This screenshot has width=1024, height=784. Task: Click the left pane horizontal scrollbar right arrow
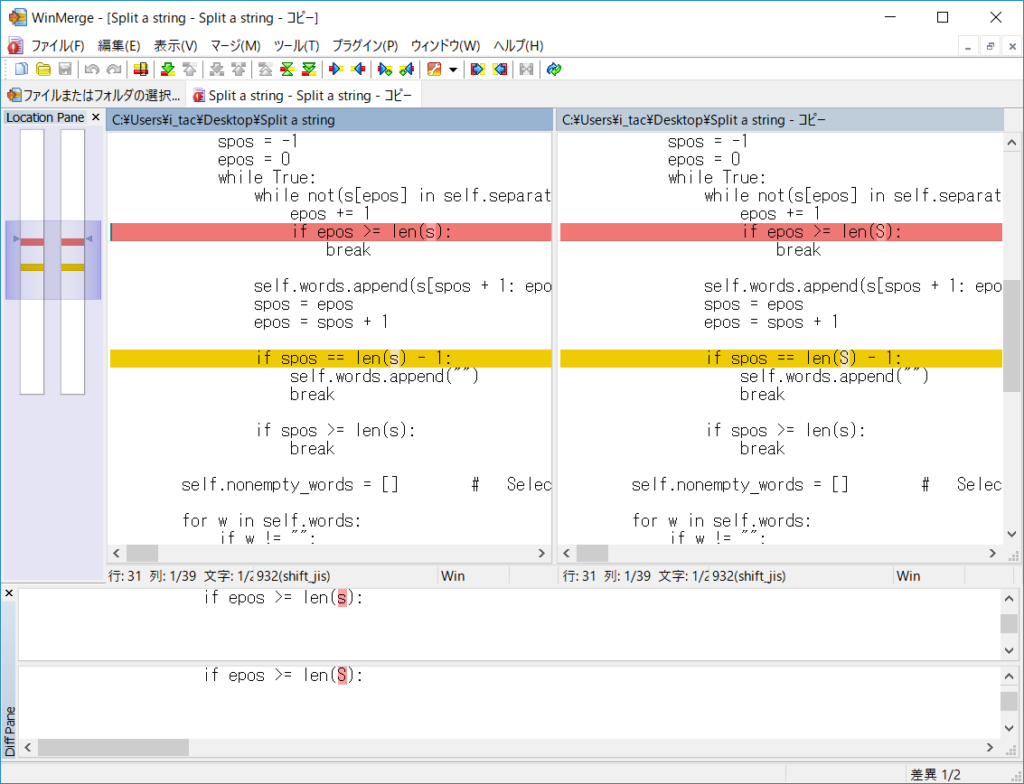pyautogui.click(x=541, y=553)
